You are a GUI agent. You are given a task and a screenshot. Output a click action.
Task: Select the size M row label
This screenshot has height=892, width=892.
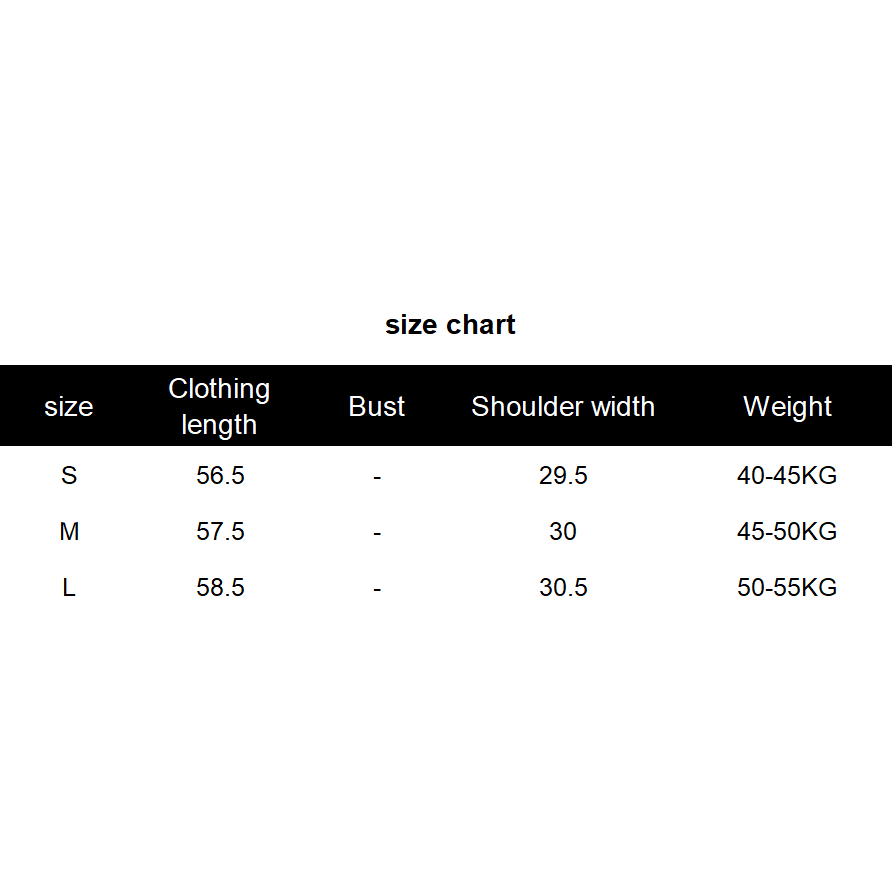[x=68, y=532]
